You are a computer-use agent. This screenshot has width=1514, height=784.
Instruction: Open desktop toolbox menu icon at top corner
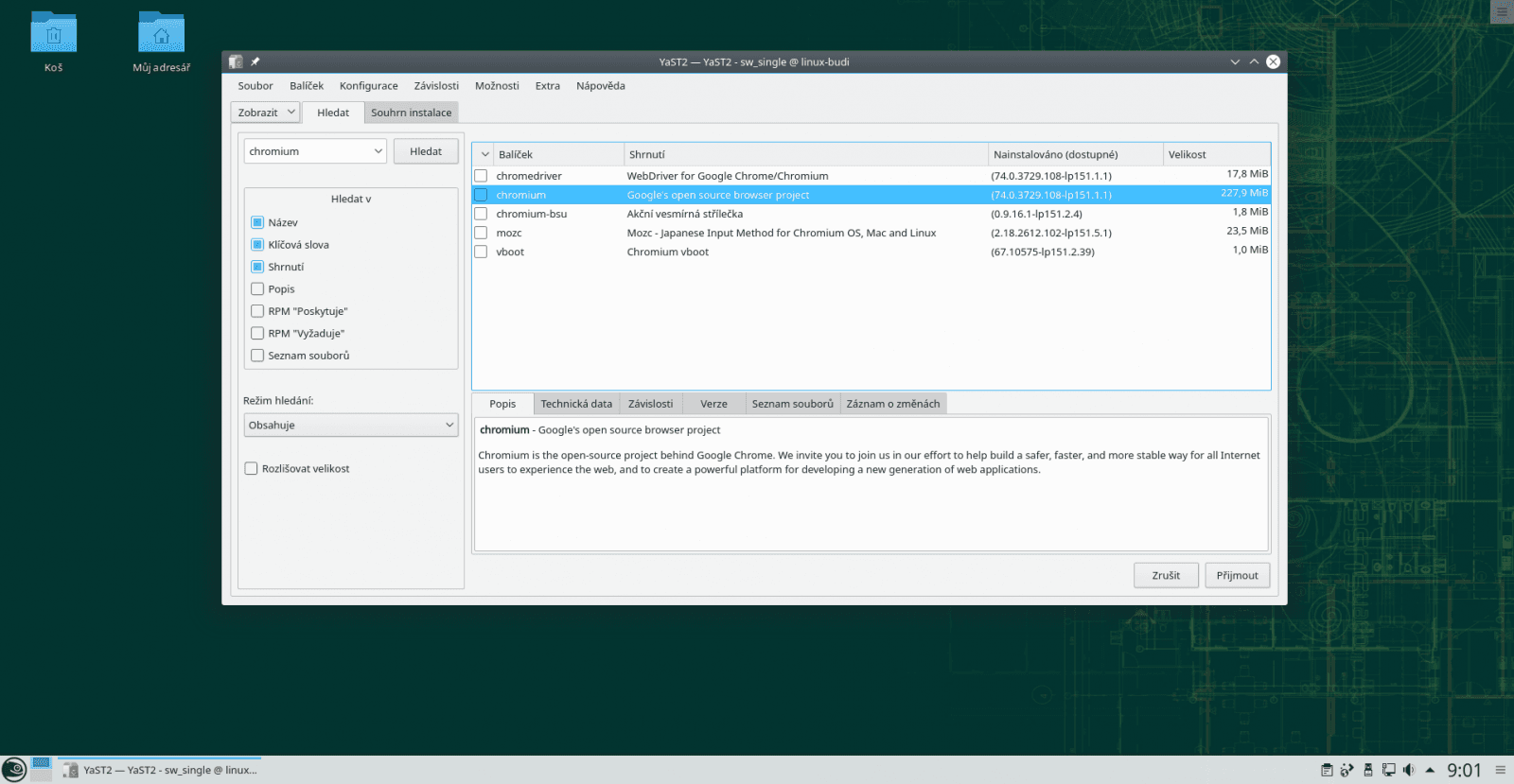coord(1502,11)
